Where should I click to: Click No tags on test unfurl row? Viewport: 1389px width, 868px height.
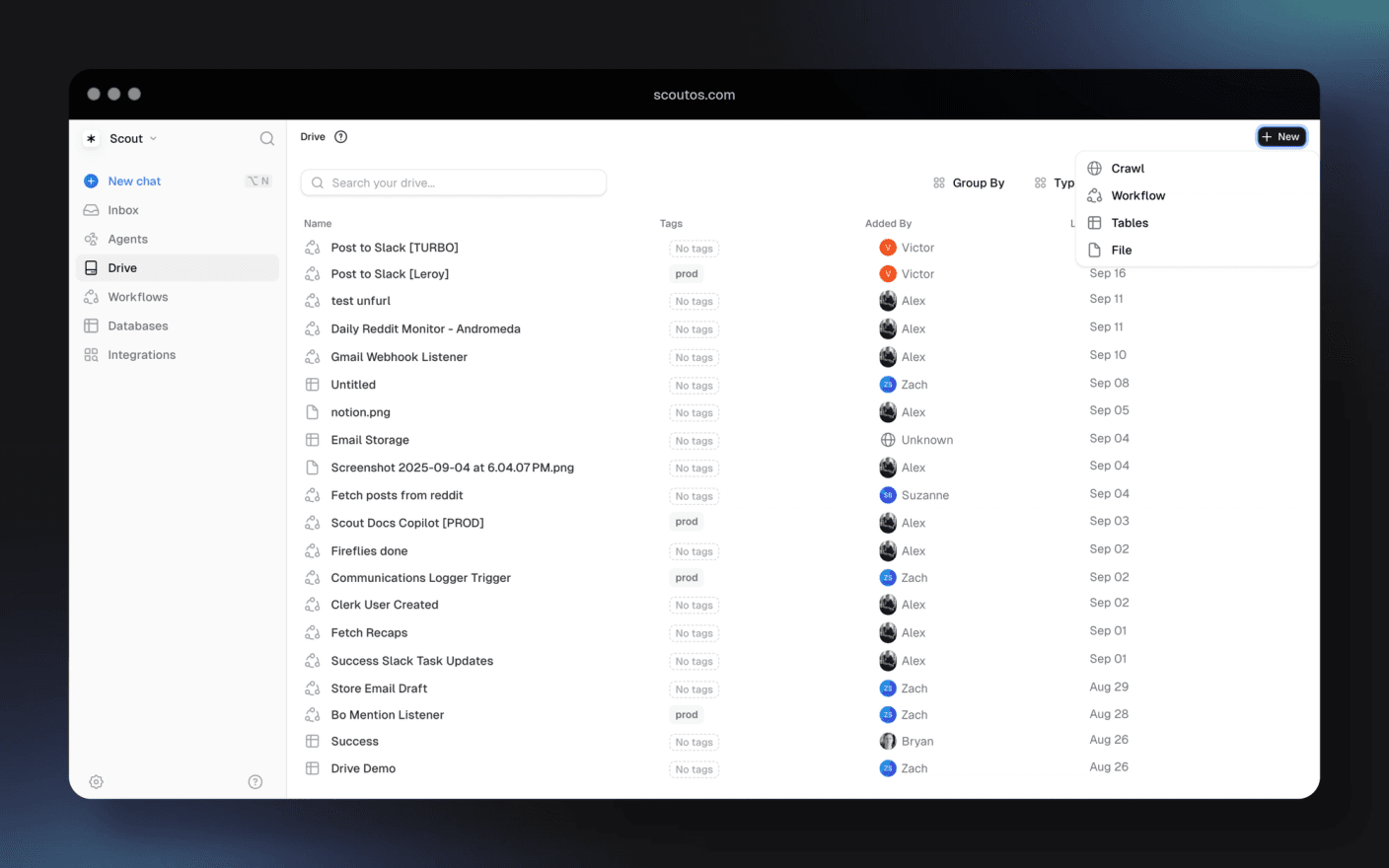click(694, 302)
